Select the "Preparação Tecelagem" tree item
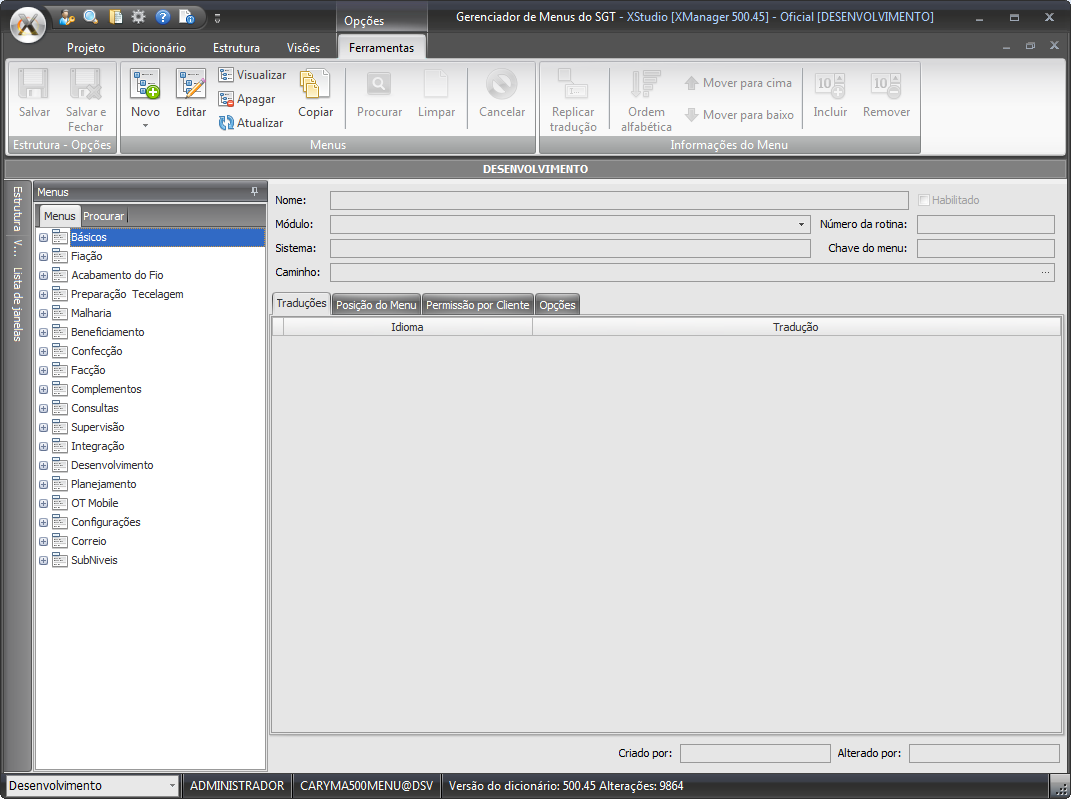 coord(127,294)
